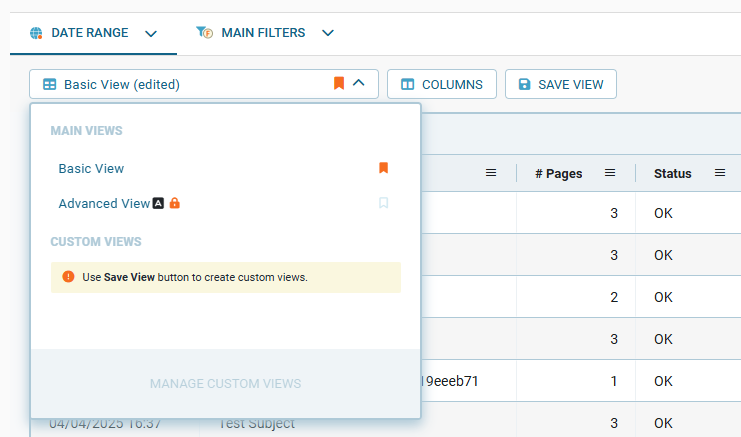Open Status column menu icon
The image size is (741, 437).
(720, 173)
